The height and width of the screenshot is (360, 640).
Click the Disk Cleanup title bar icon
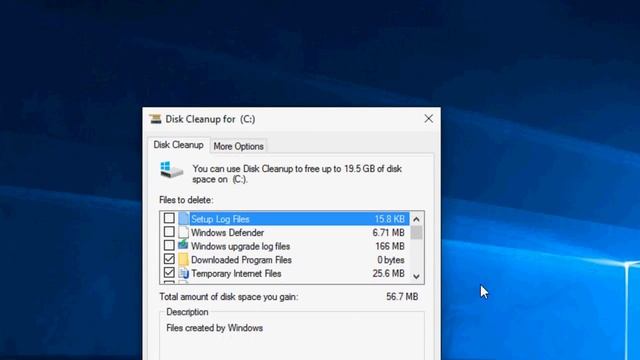pos(155,119)
